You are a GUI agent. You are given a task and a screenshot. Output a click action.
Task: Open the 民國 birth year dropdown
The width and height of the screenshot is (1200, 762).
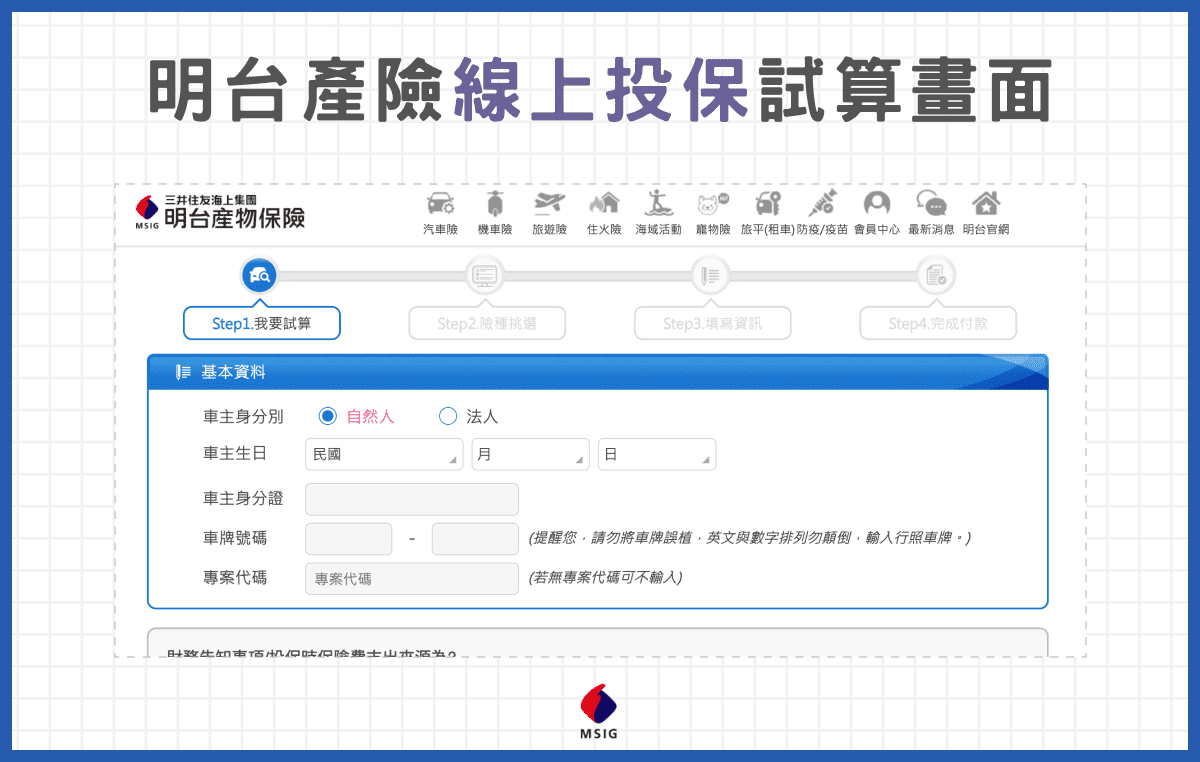click(384, 454)
